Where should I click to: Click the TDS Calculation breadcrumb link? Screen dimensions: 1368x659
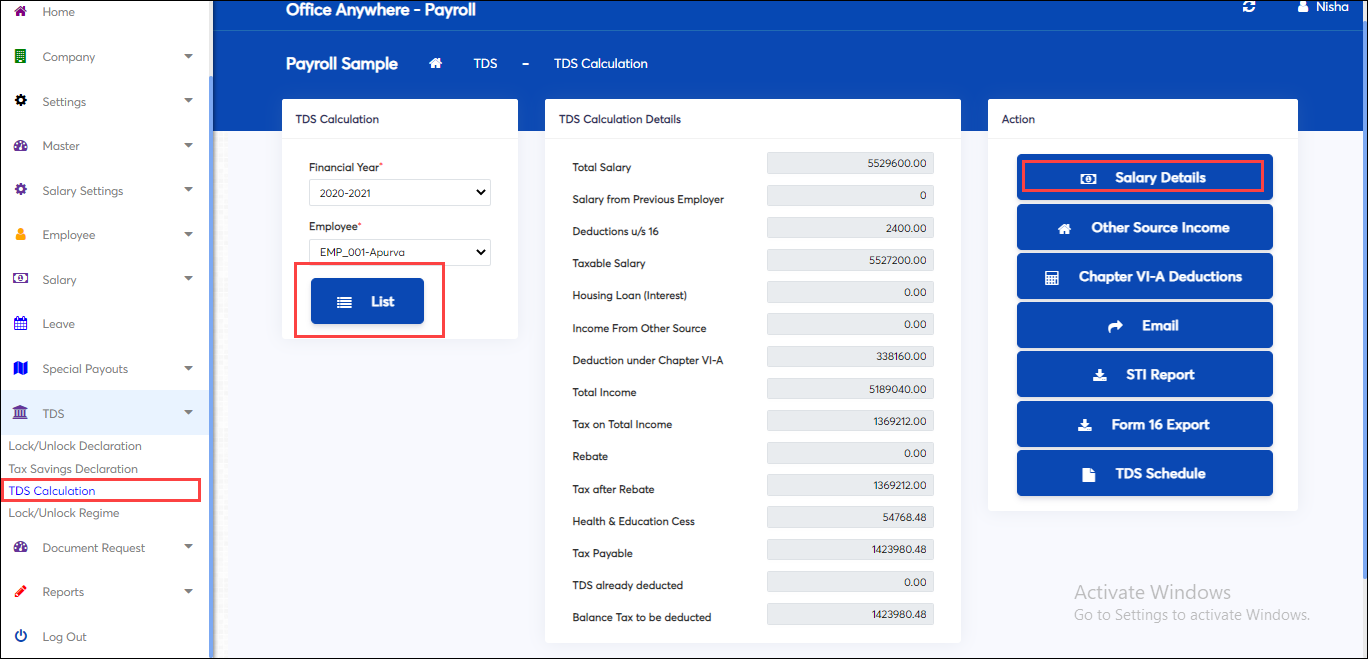601,63
